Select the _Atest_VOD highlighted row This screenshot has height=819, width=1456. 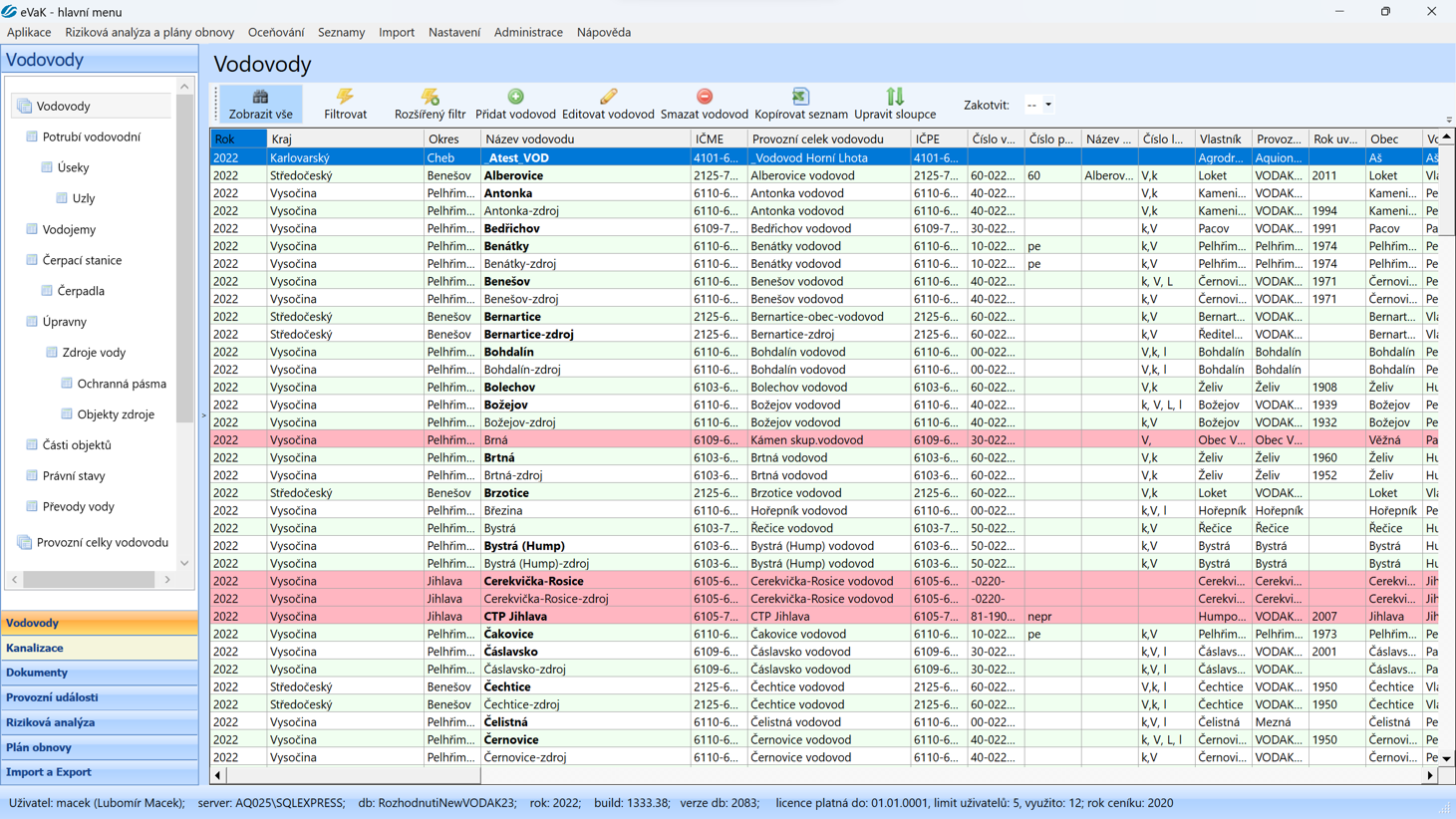(x=824, y=157)
